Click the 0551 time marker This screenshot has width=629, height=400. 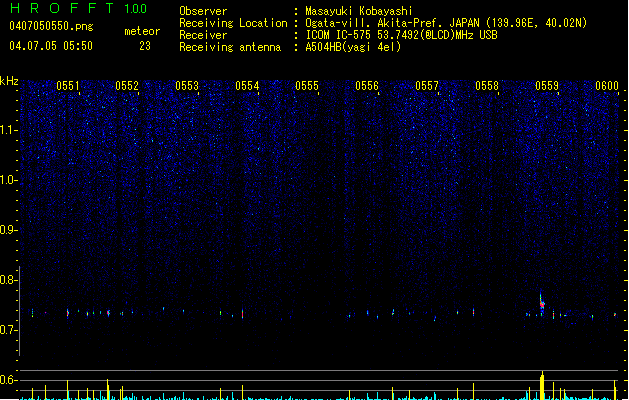click(68, 86)
